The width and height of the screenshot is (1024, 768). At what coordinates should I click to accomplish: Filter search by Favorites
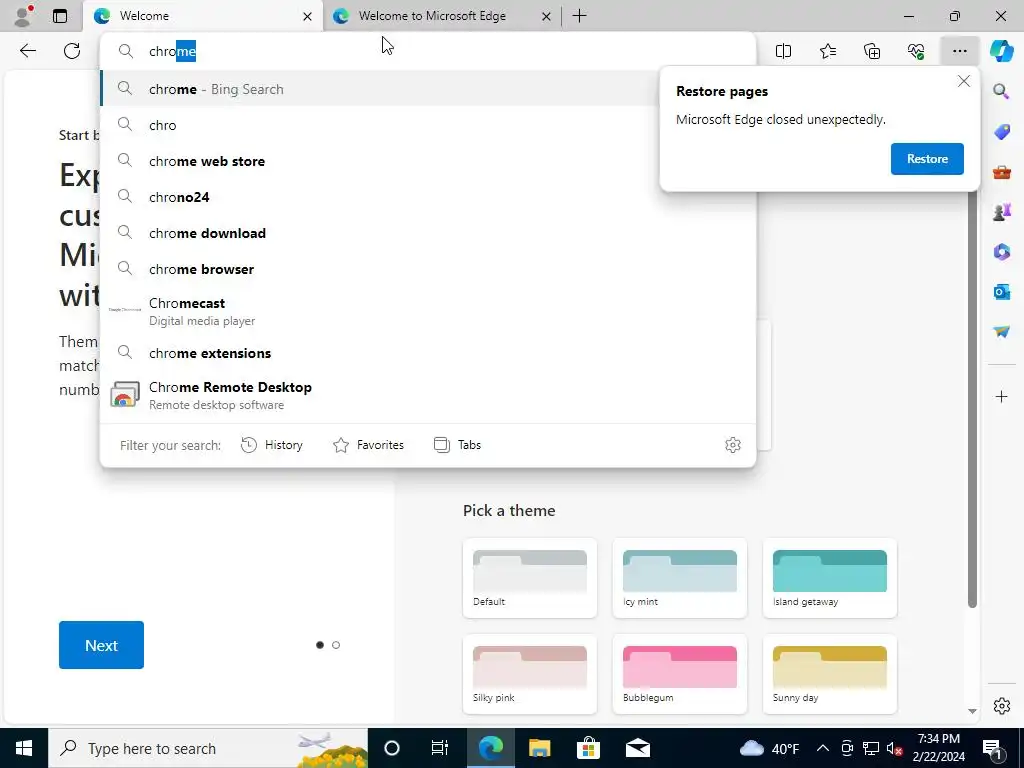pyautogui.click(x=368, y=445)
